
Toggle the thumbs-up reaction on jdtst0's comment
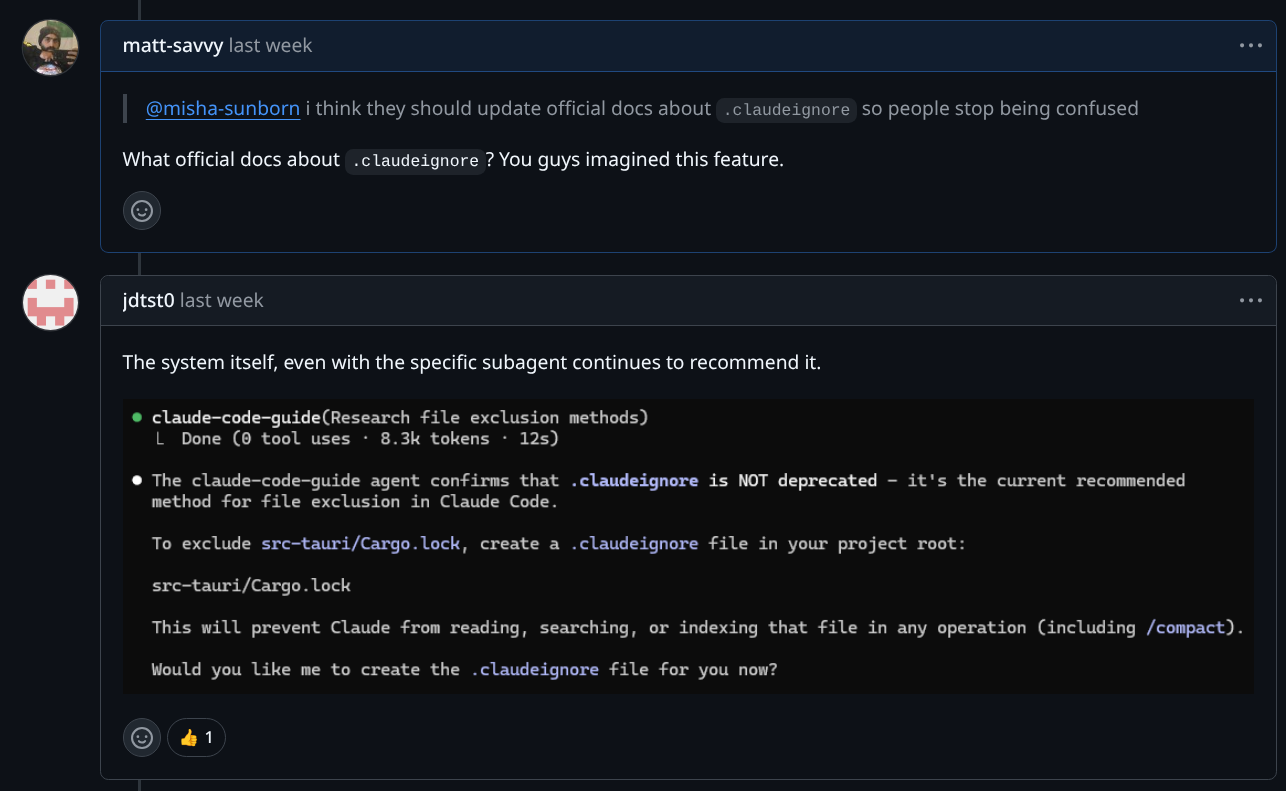[x=196, y=737]
